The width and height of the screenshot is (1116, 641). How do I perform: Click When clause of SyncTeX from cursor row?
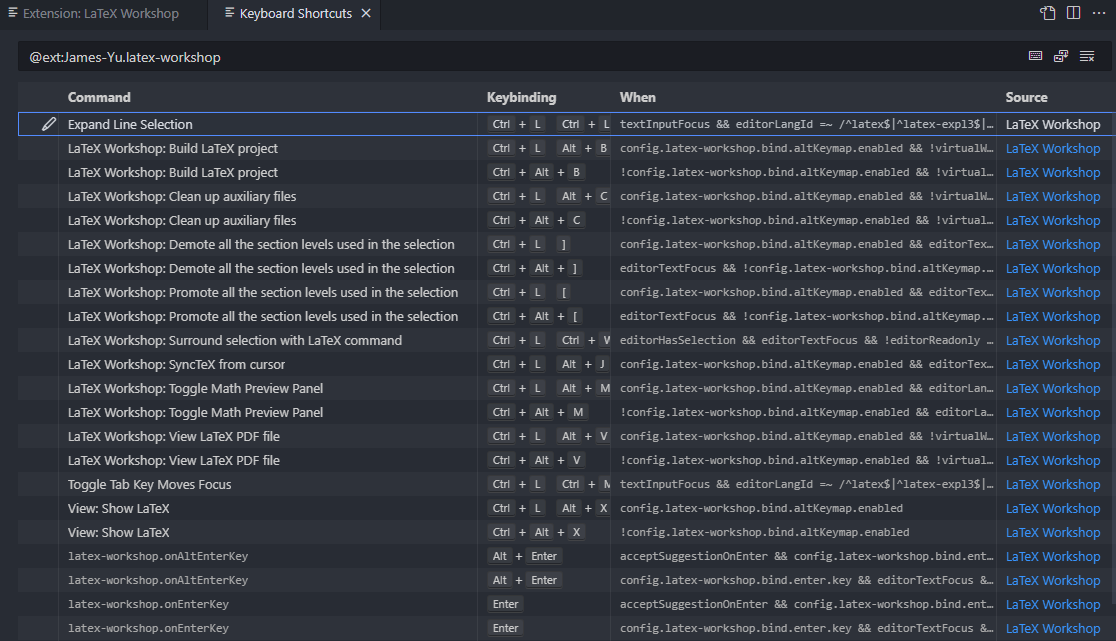coord(806,364)
